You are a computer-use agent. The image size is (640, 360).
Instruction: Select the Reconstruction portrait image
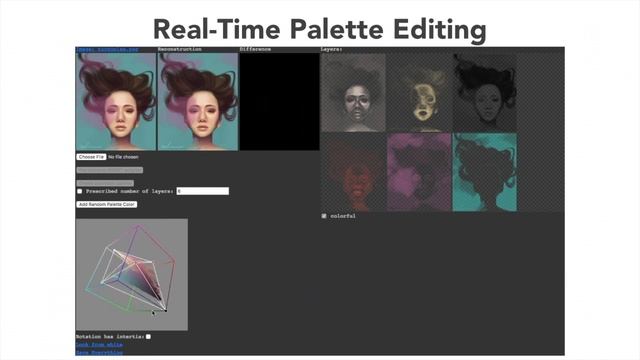(x=198, y=102)
